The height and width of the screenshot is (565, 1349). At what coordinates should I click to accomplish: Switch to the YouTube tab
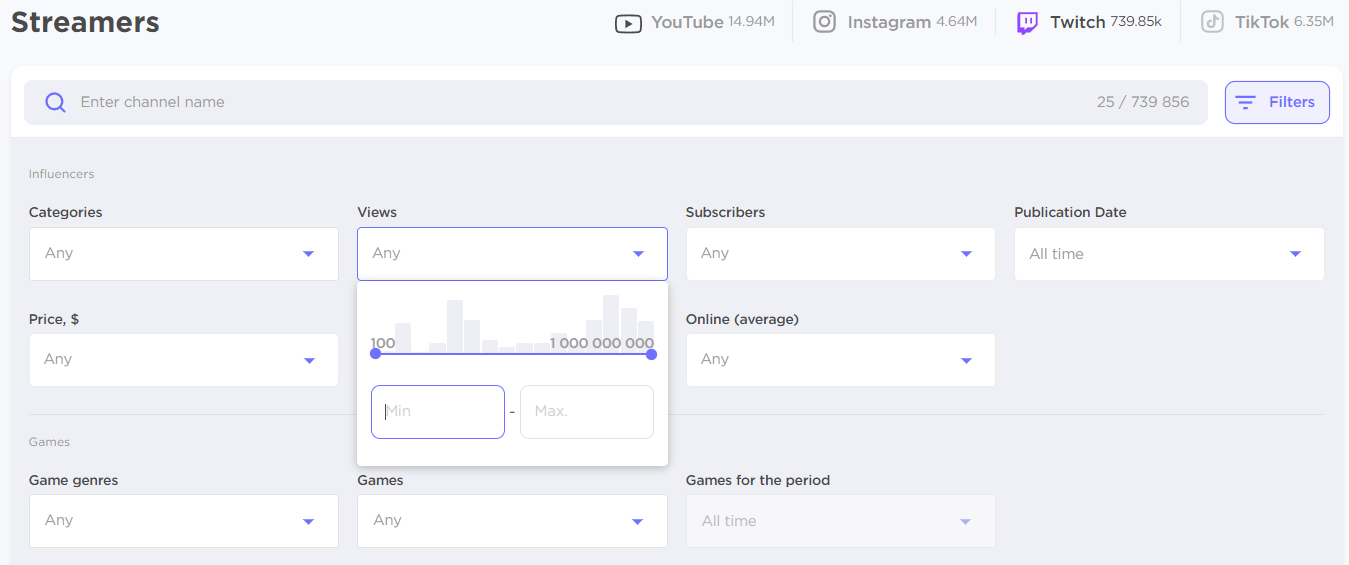694,22
